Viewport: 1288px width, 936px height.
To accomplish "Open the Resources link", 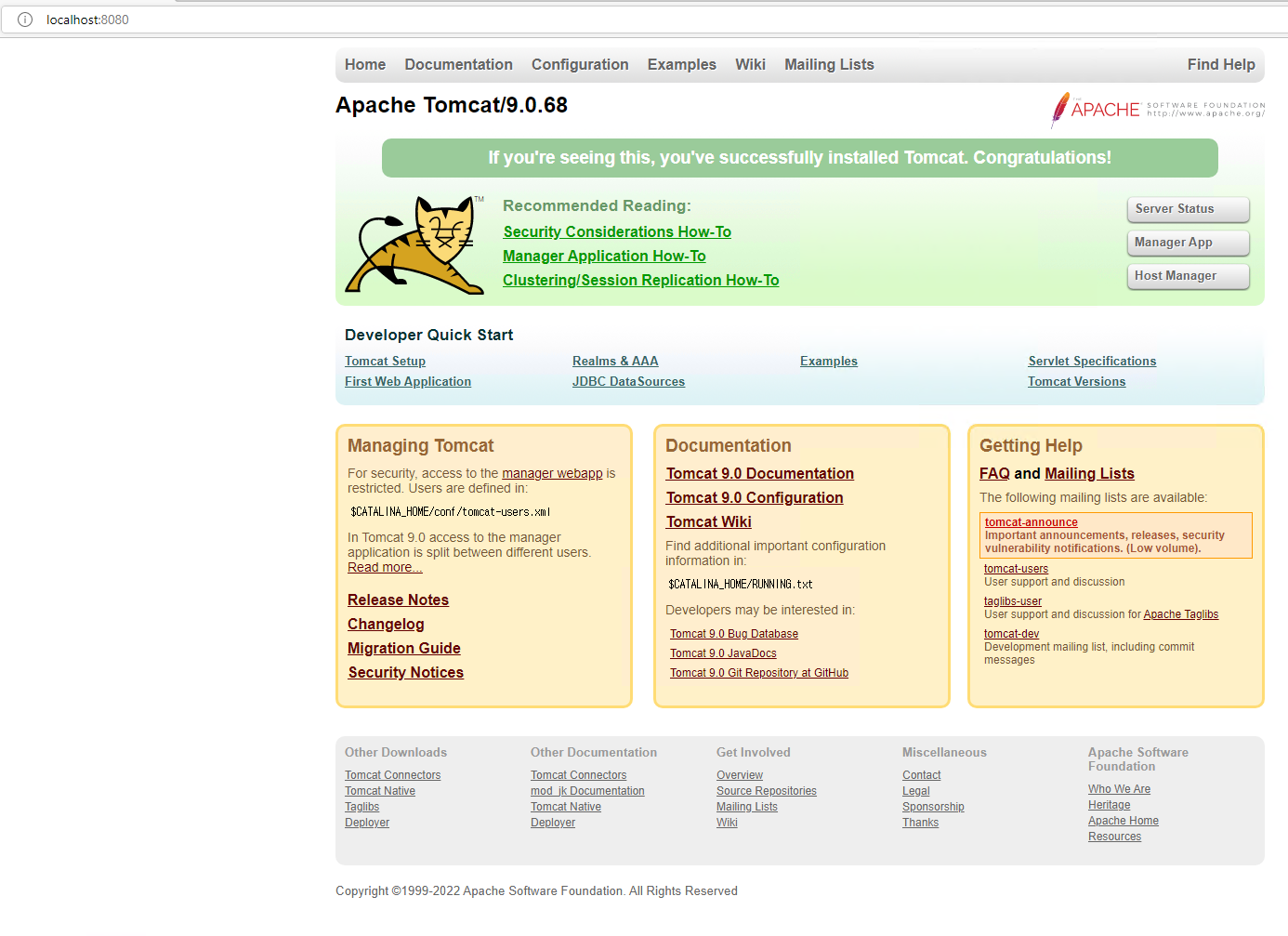I will point(1114,837).
